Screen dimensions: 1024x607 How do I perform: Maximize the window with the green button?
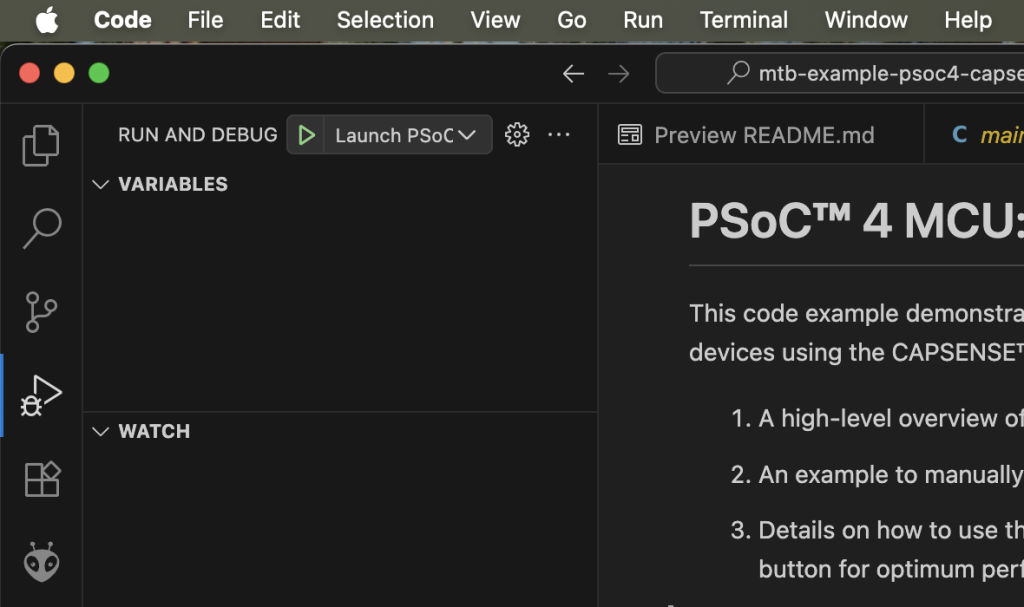pyautogui.click(x=99, y=73)
